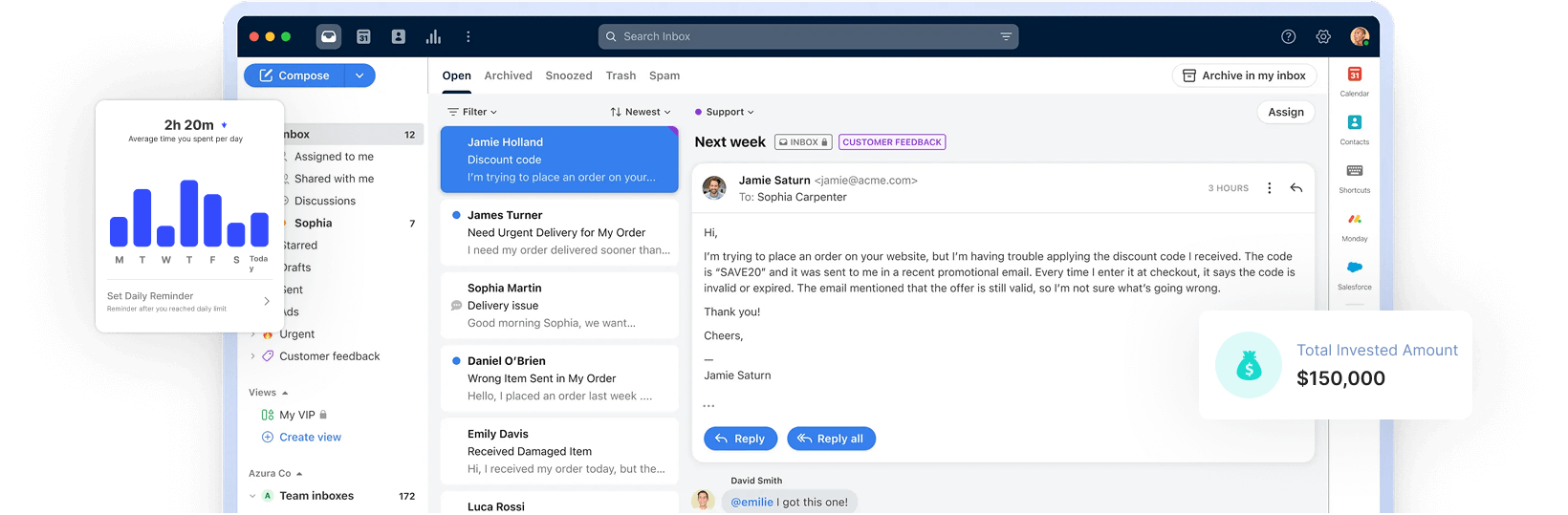Open the settings gear icon
1568x515 pixels.
pyautogui.click(x=1323, y=36)
